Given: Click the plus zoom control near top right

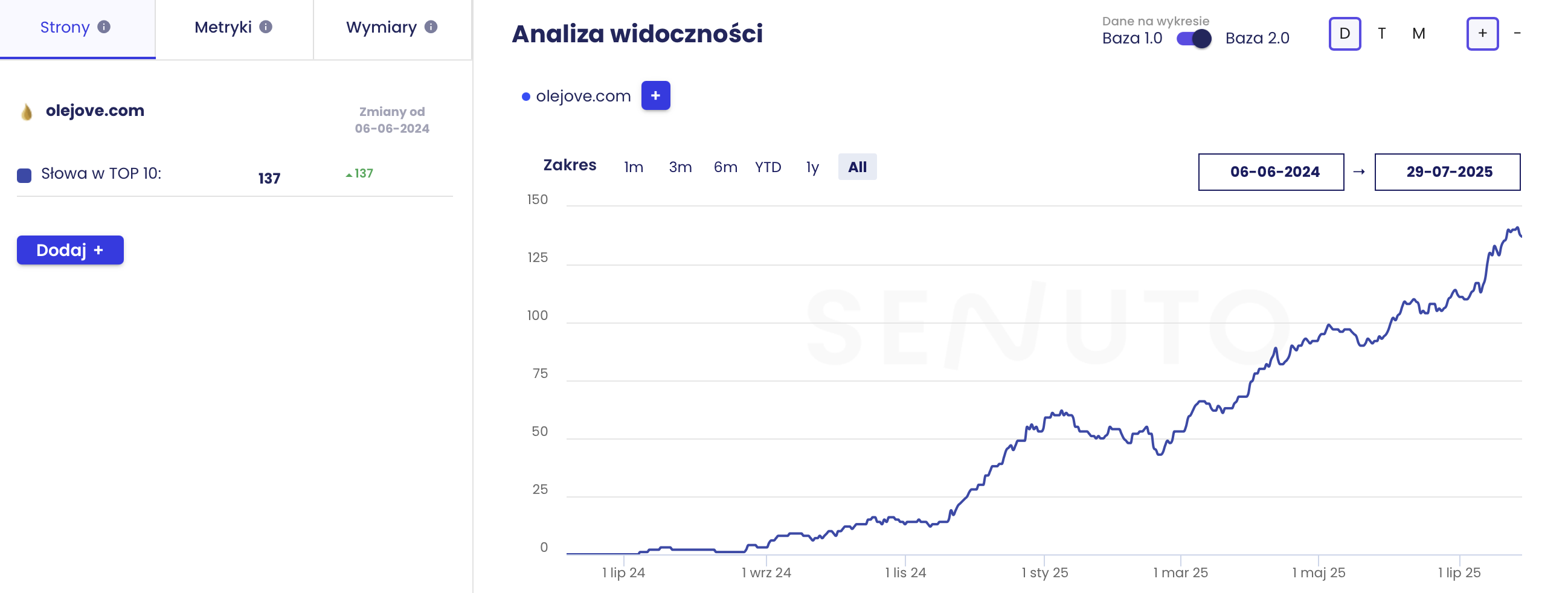Looking at the screenshot, I should click(1482, 33).
